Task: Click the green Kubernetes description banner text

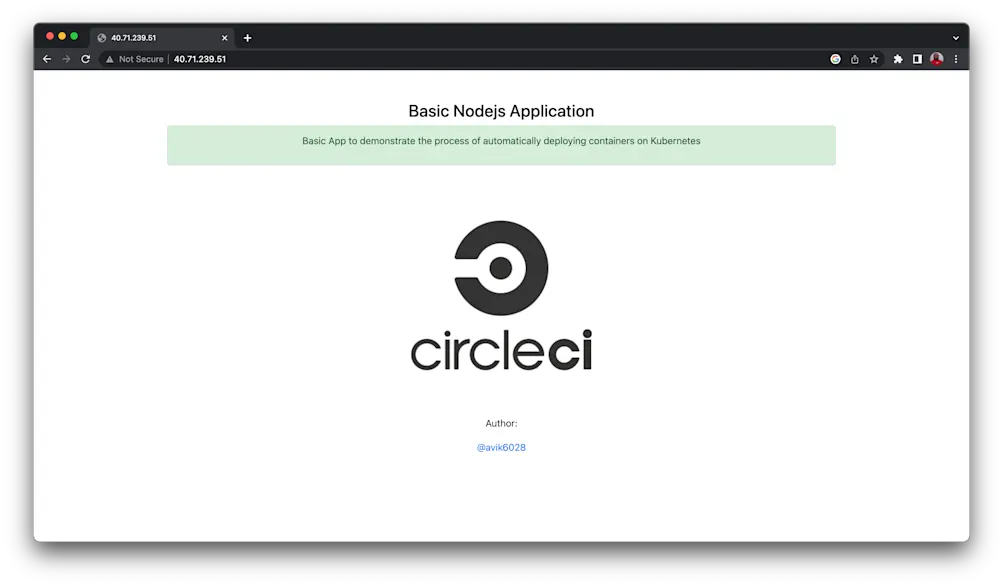Action: coord(502,141)
